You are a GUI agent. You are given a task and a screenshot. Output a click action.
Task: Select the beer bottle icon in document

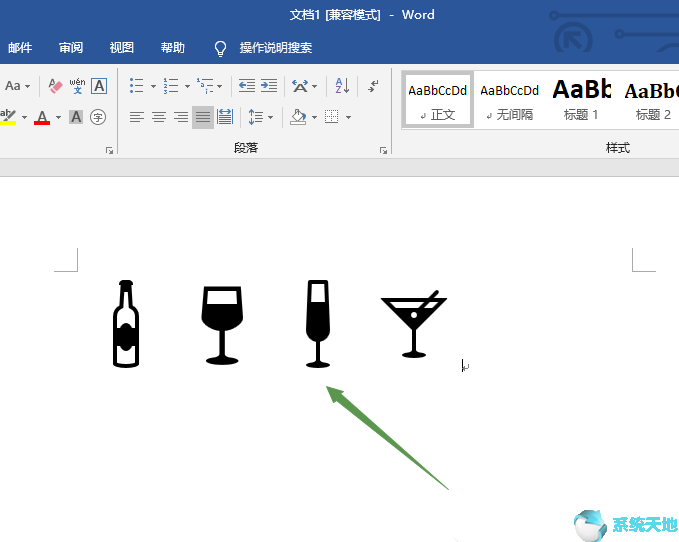[126, 324]
